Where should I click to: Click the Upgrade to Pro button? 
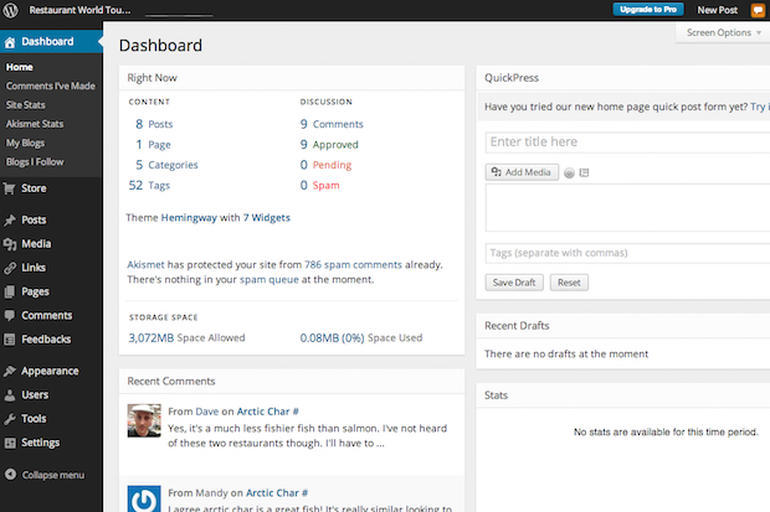pyautogui.click(x=648, y=9)
